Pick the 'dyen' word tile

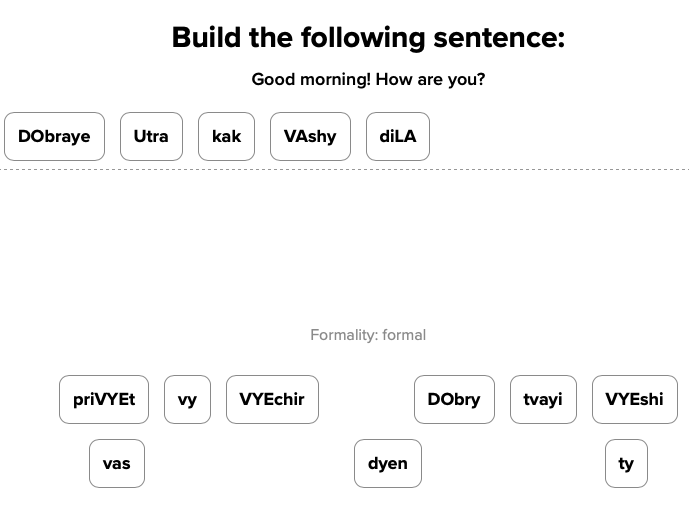click(388, 464)
